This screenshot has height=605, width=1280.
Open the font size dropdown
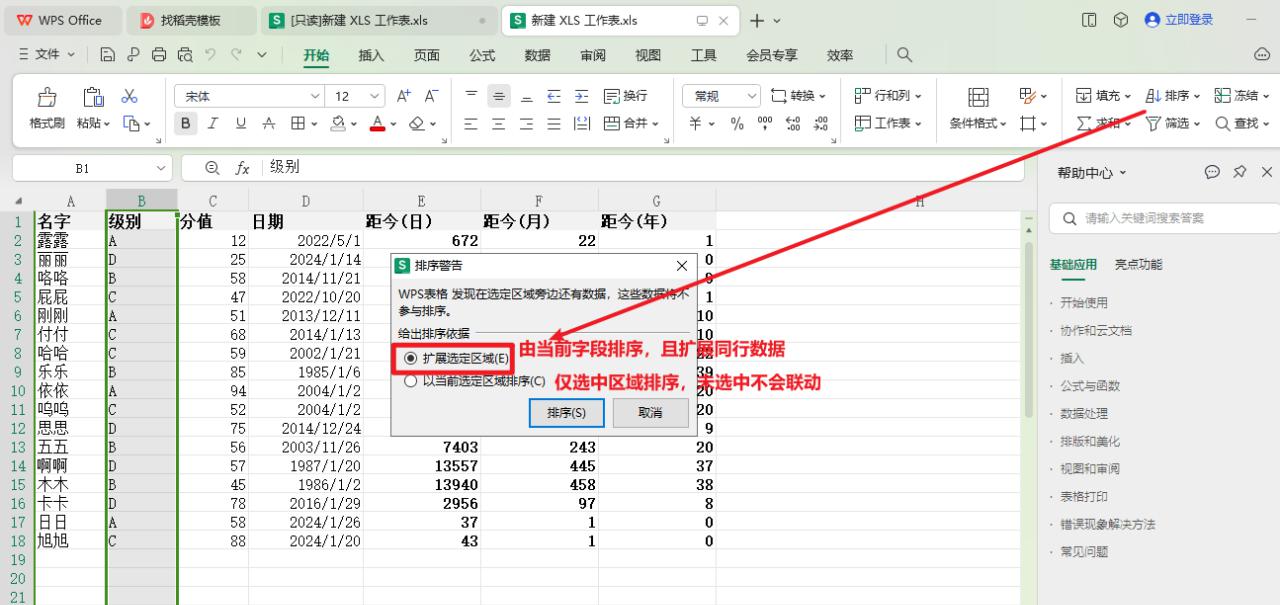click(375, 96)
